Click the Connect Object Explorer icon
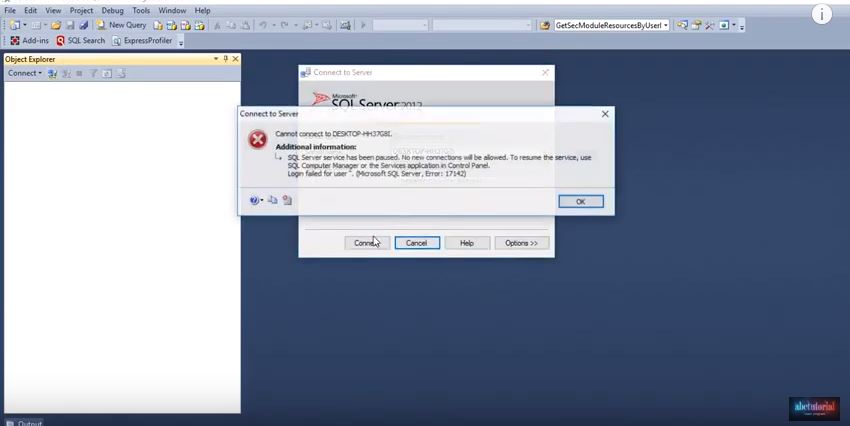The height and width of the screenshot is (426, 850). 52,73
